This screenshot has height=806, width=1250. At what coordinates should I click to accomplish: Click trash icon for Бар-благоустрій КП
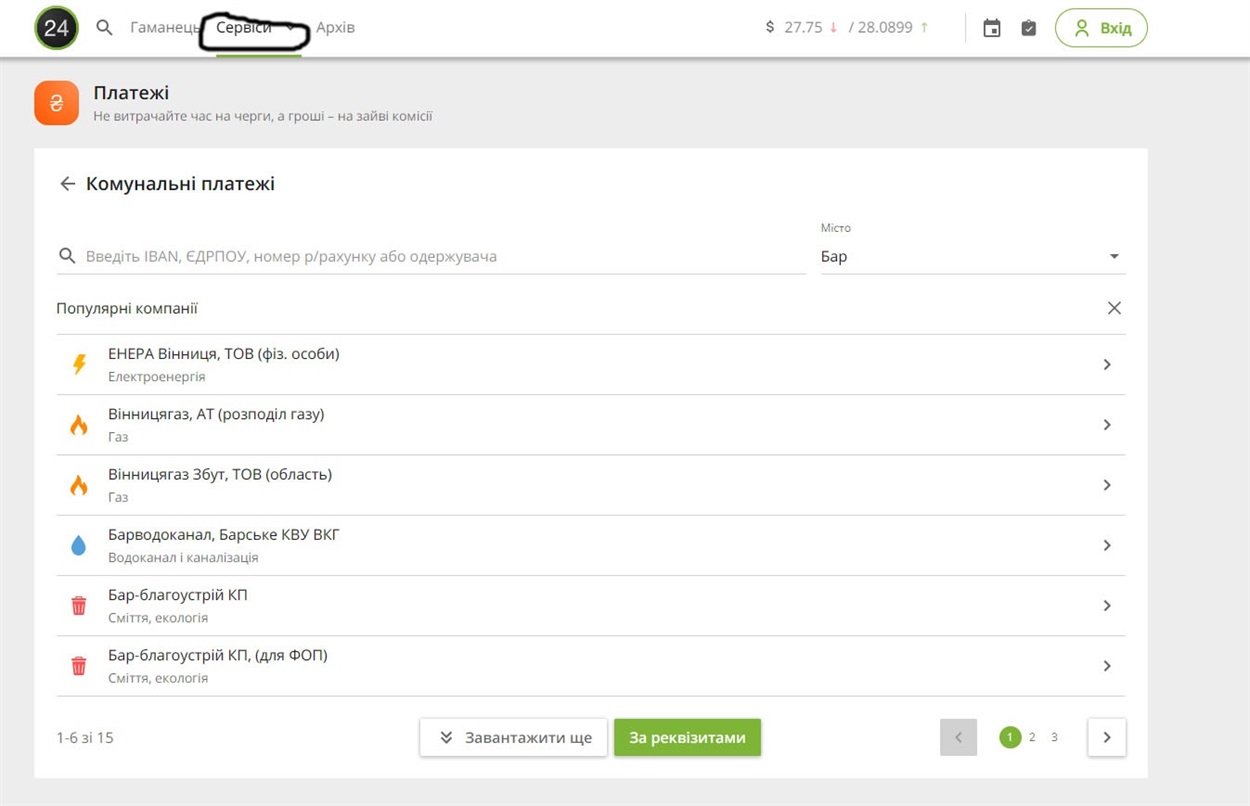[x=79, y=606]
